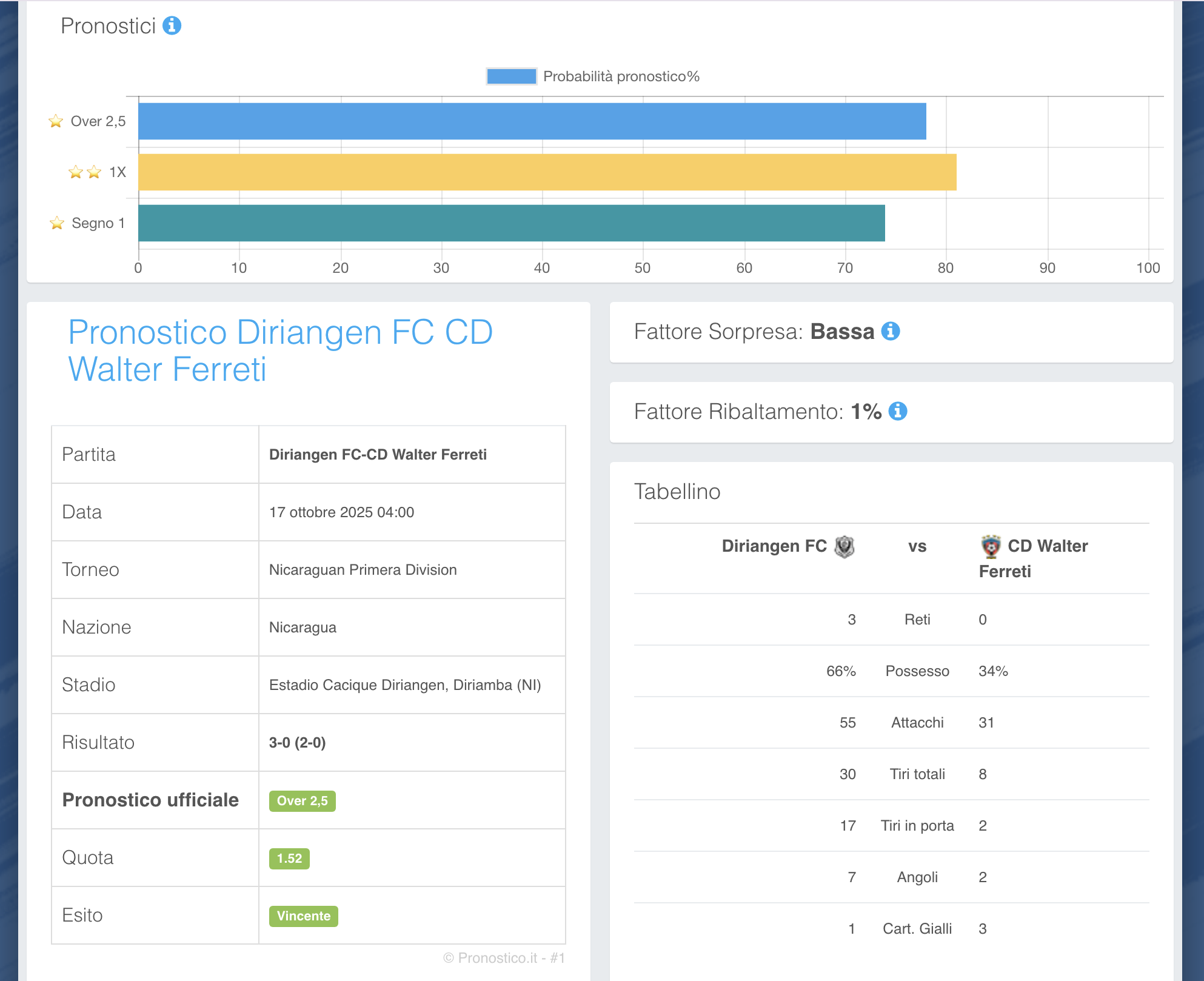This screenshot has width=1204, height=981.
Task: Click the CD Walter Ferreti crest
Action: [x=991, y=546]
